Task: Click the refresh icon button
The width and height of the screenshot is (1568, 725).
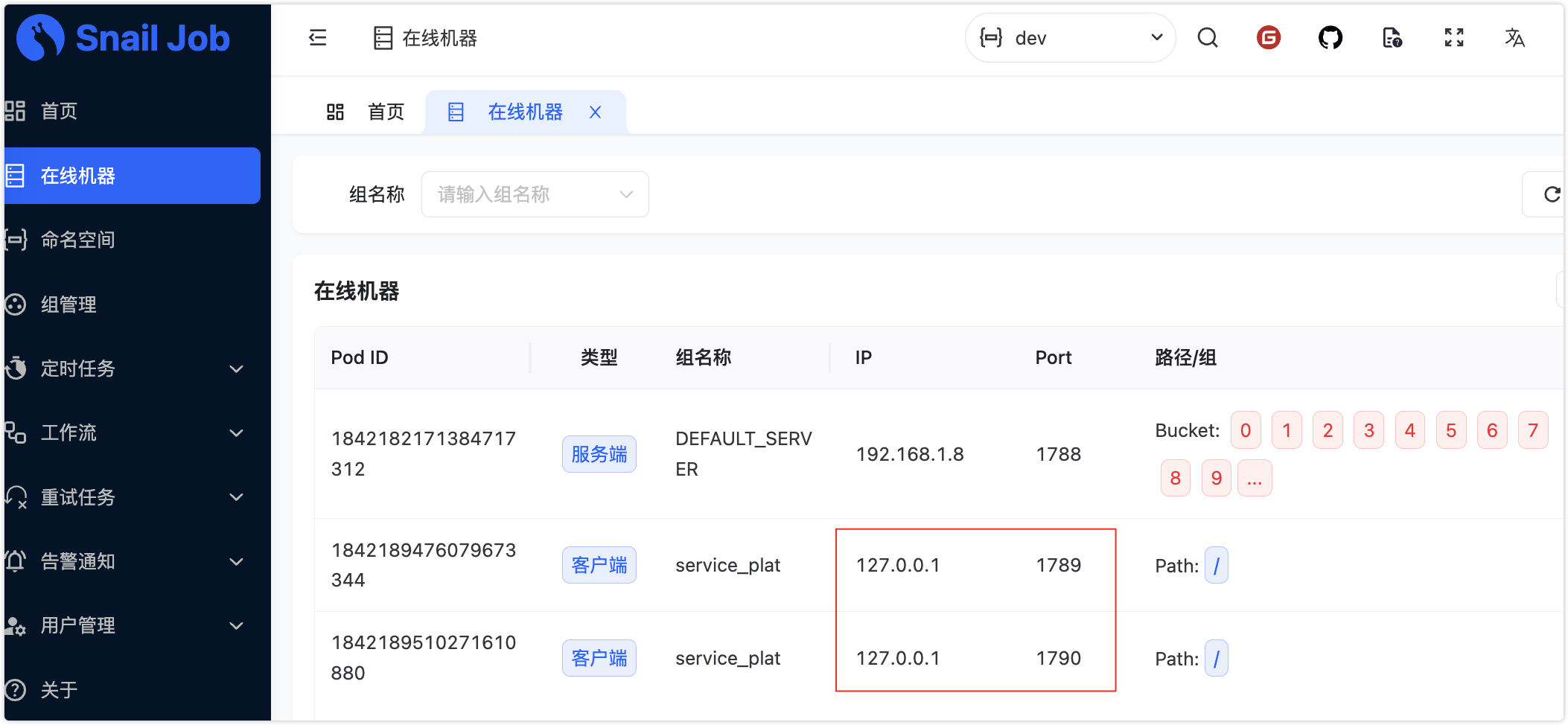Action: (x=1551, y=194)
